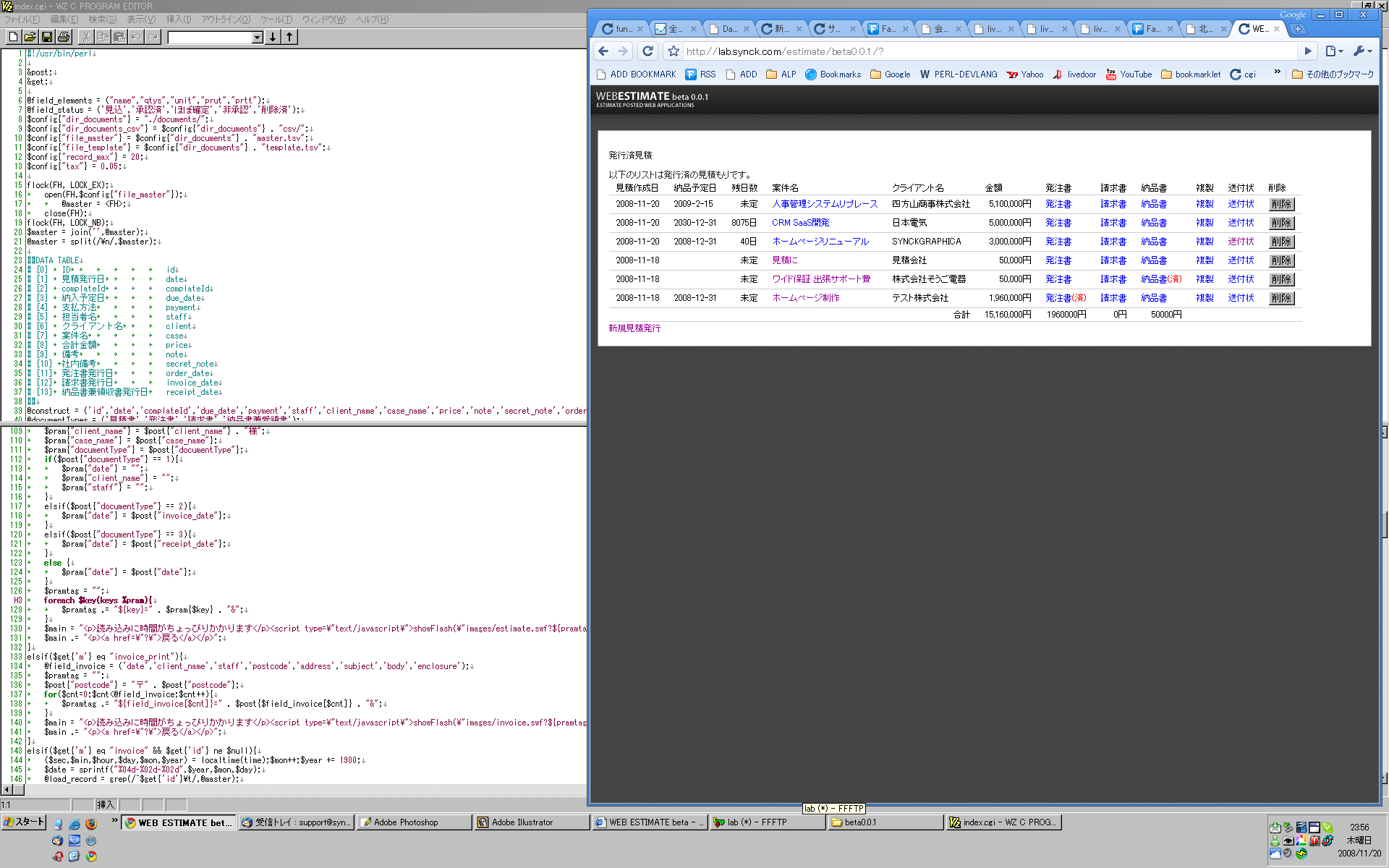This screenshot has width=1389, height=868.
Task: Click the スタート button on the taskbar
Action: 23,822
